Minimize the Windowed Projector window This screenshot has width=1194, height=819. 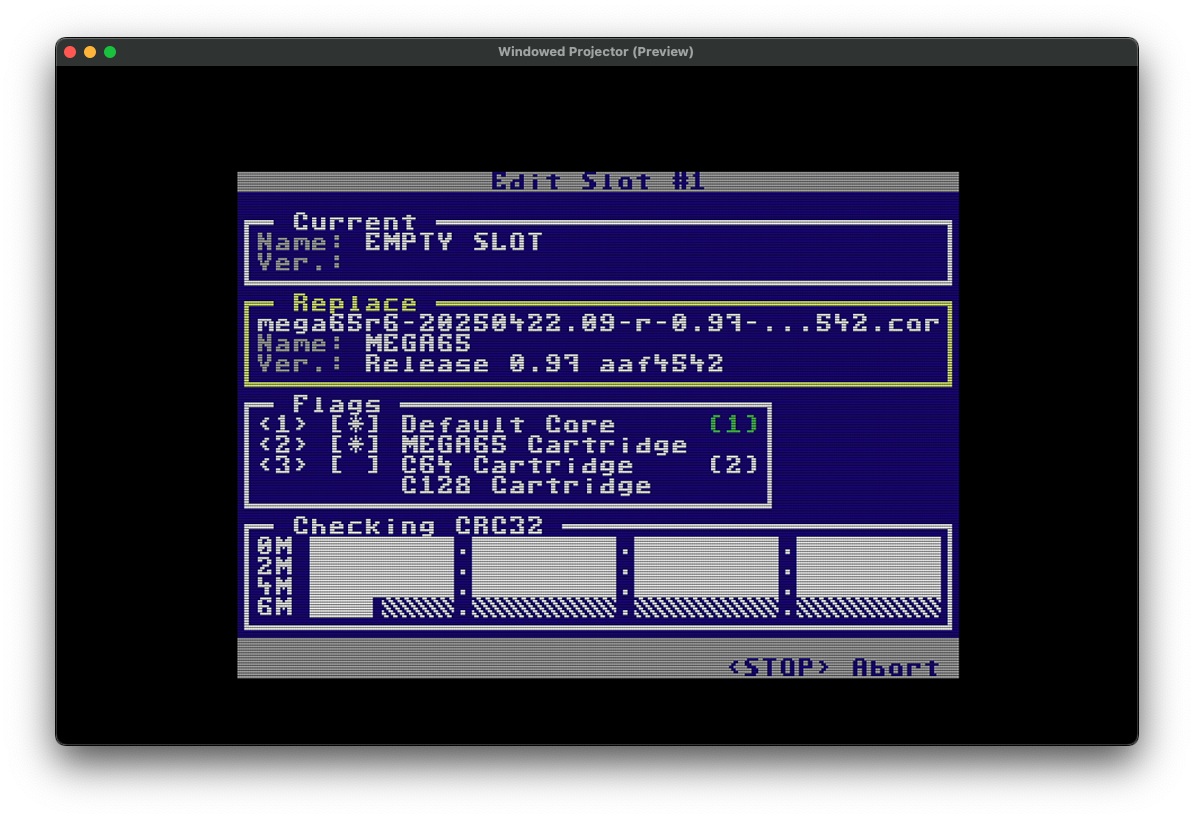point(90,52)
